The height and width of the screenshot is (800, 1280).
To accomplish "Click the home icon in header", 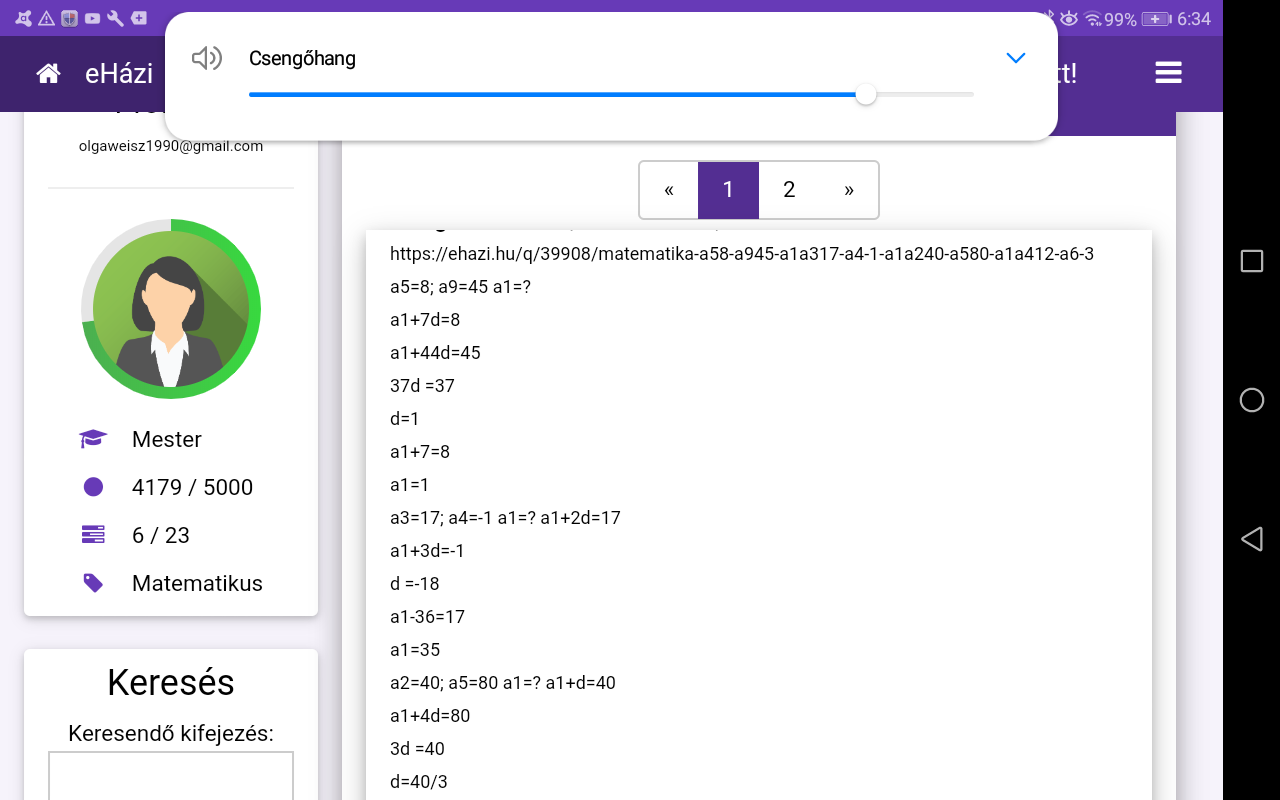I will [x=48, y=73].
